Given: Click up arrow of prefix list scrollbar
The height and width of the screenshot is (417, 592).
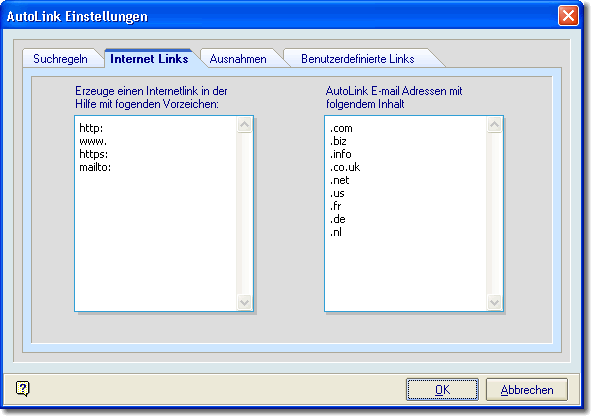Looking at the screenshot, I should (x=245, y=125).
